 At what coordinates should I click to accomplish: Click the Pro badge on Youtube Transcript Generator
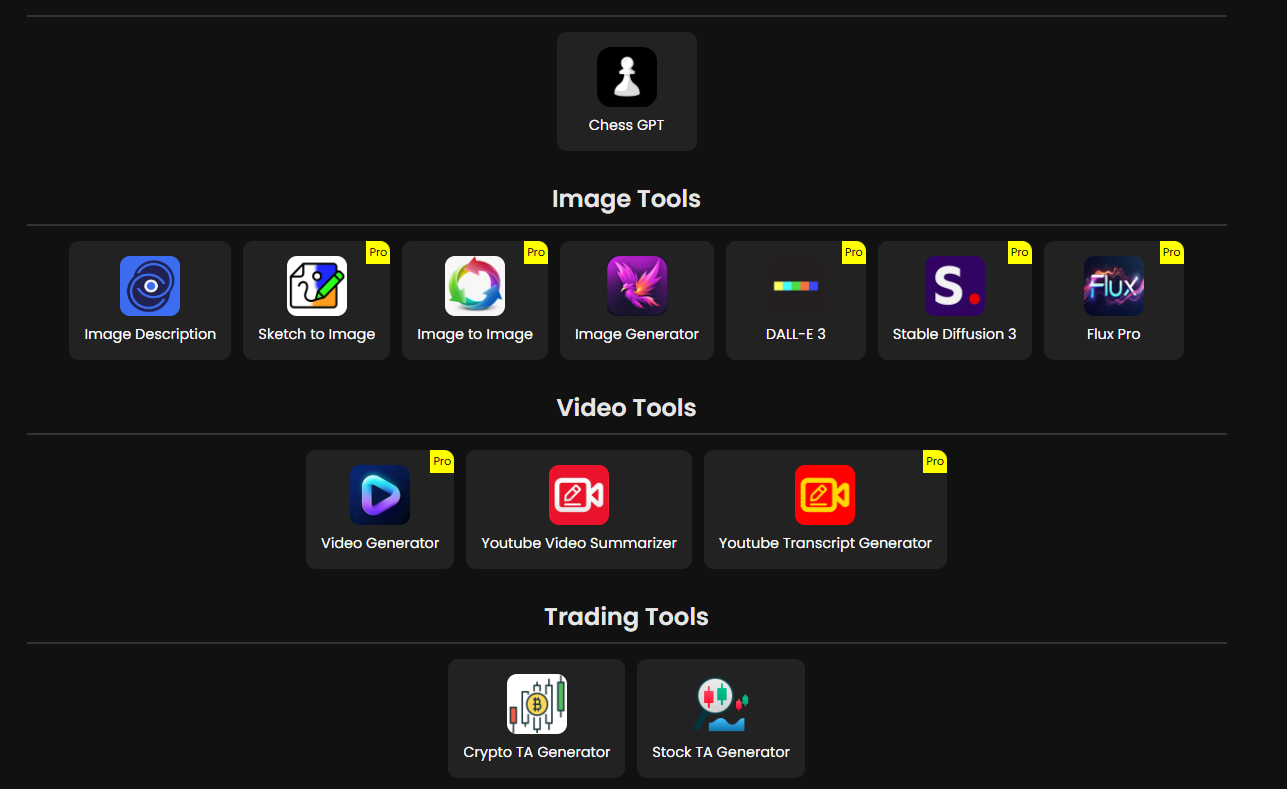tap(935, 462)
